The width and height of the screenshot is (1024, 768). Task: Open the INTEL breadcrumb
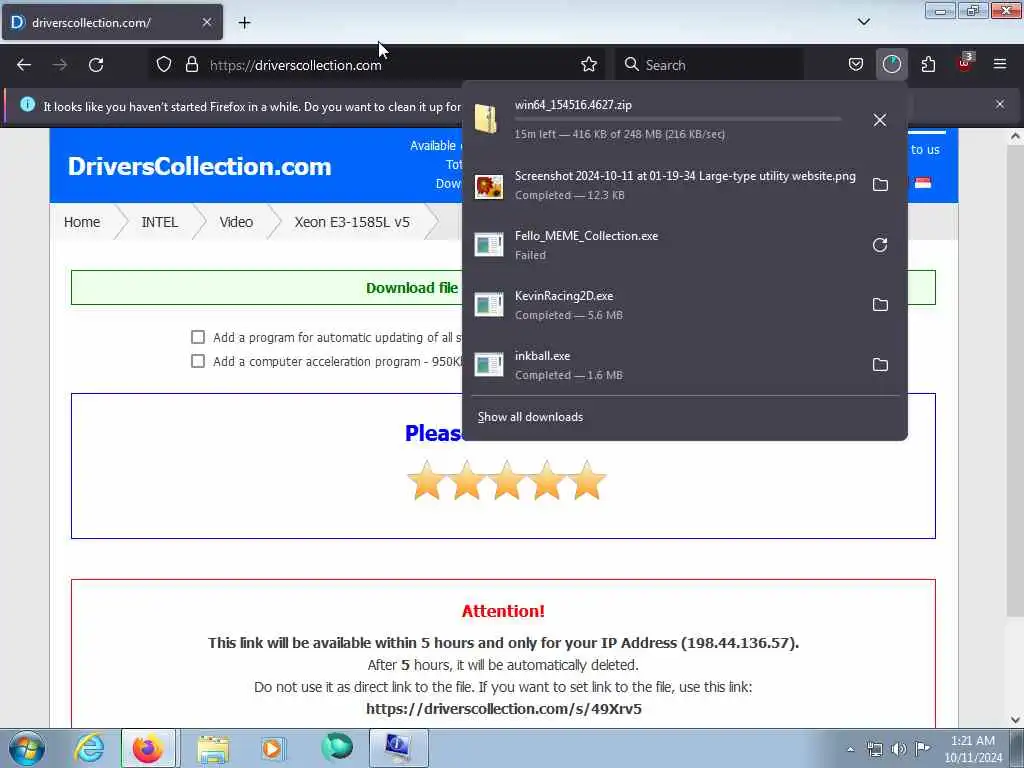pyautogui.click(x=159, y=222)
